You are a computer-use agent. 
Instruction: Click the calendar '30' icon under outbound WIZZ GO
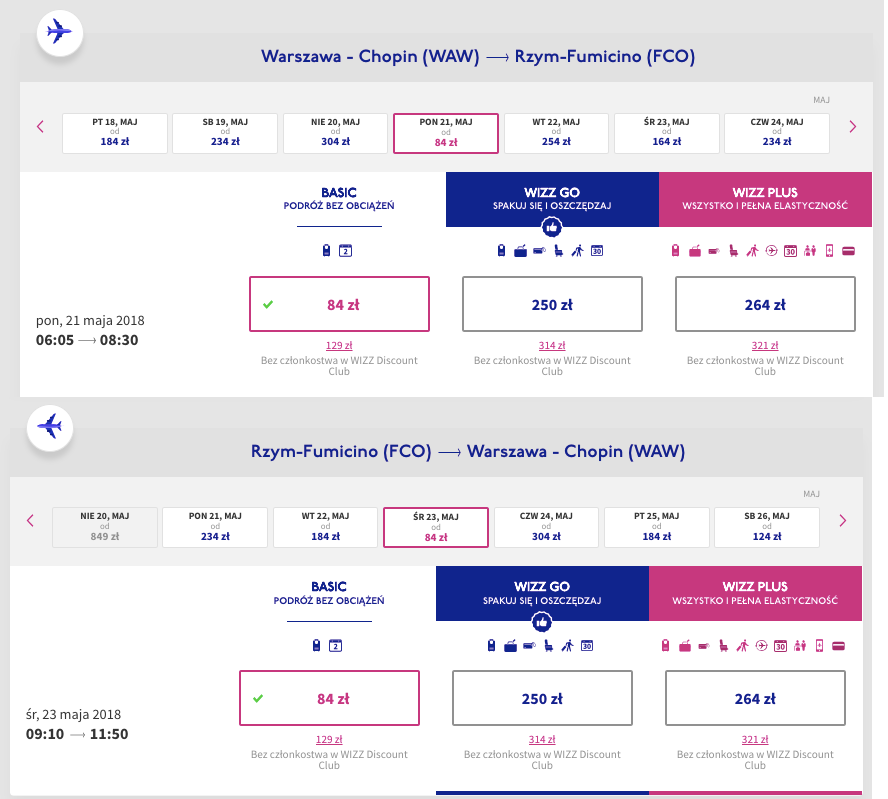pos(597,251)
